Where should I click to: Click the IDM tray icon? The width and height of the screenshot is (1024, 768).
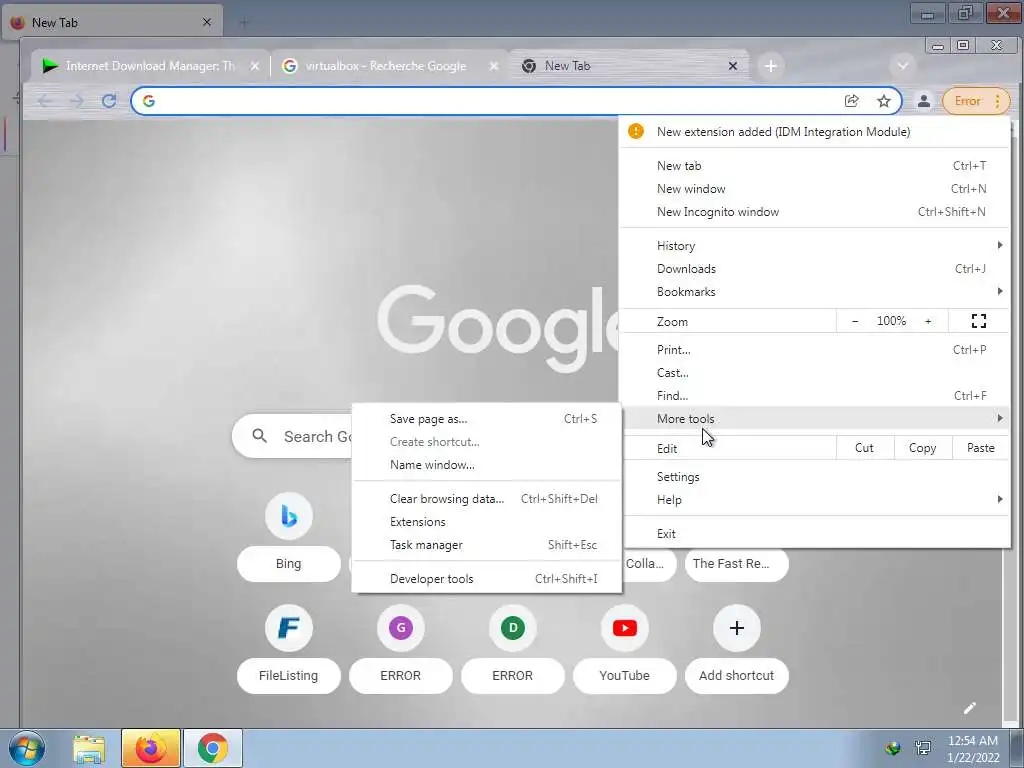[x=893, y=748]
